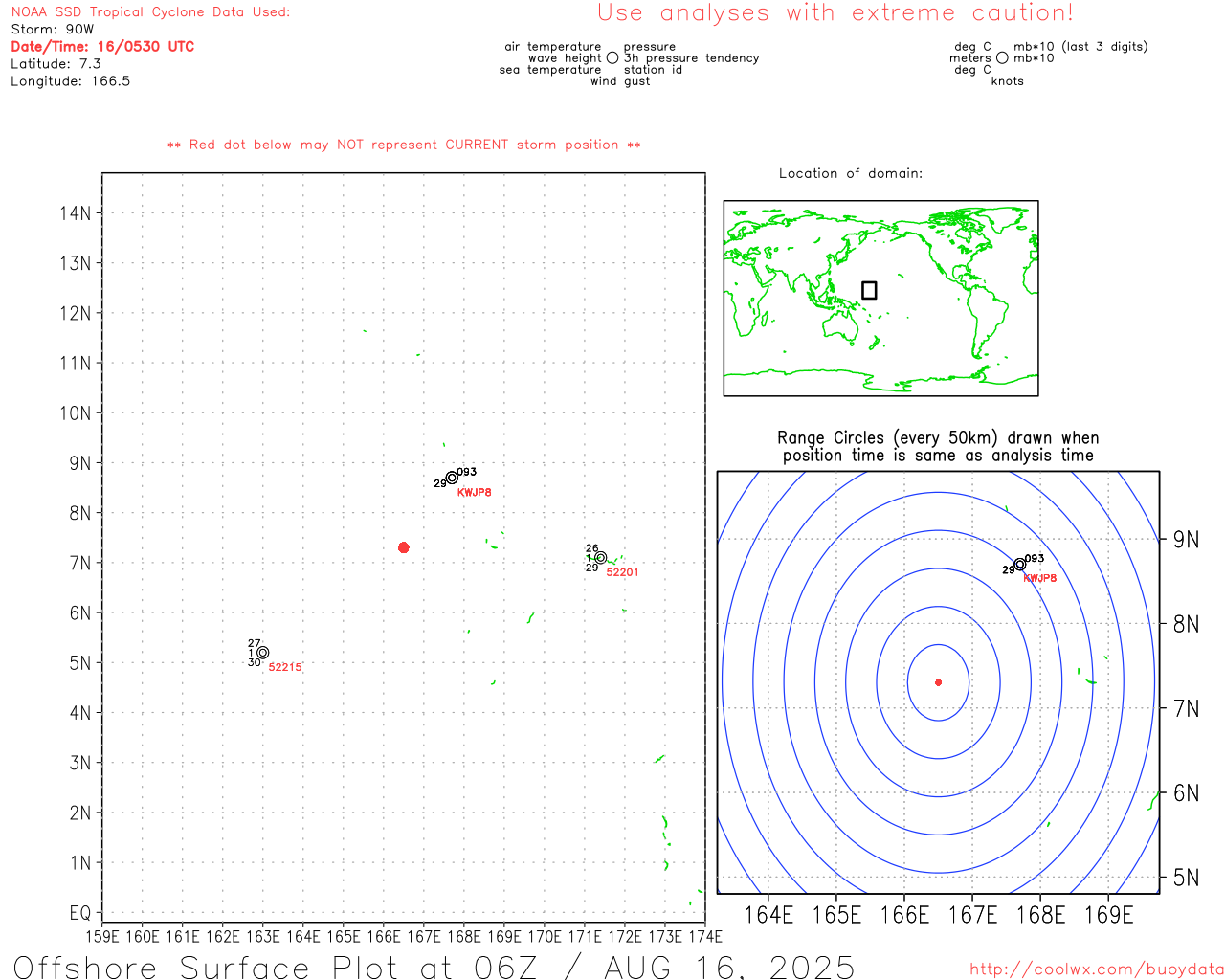Viewport: 1225px width, 980px height.
Task: Click 'Date/Time: 16/0530 UTC' text
Action: click(x=102, y=46)
